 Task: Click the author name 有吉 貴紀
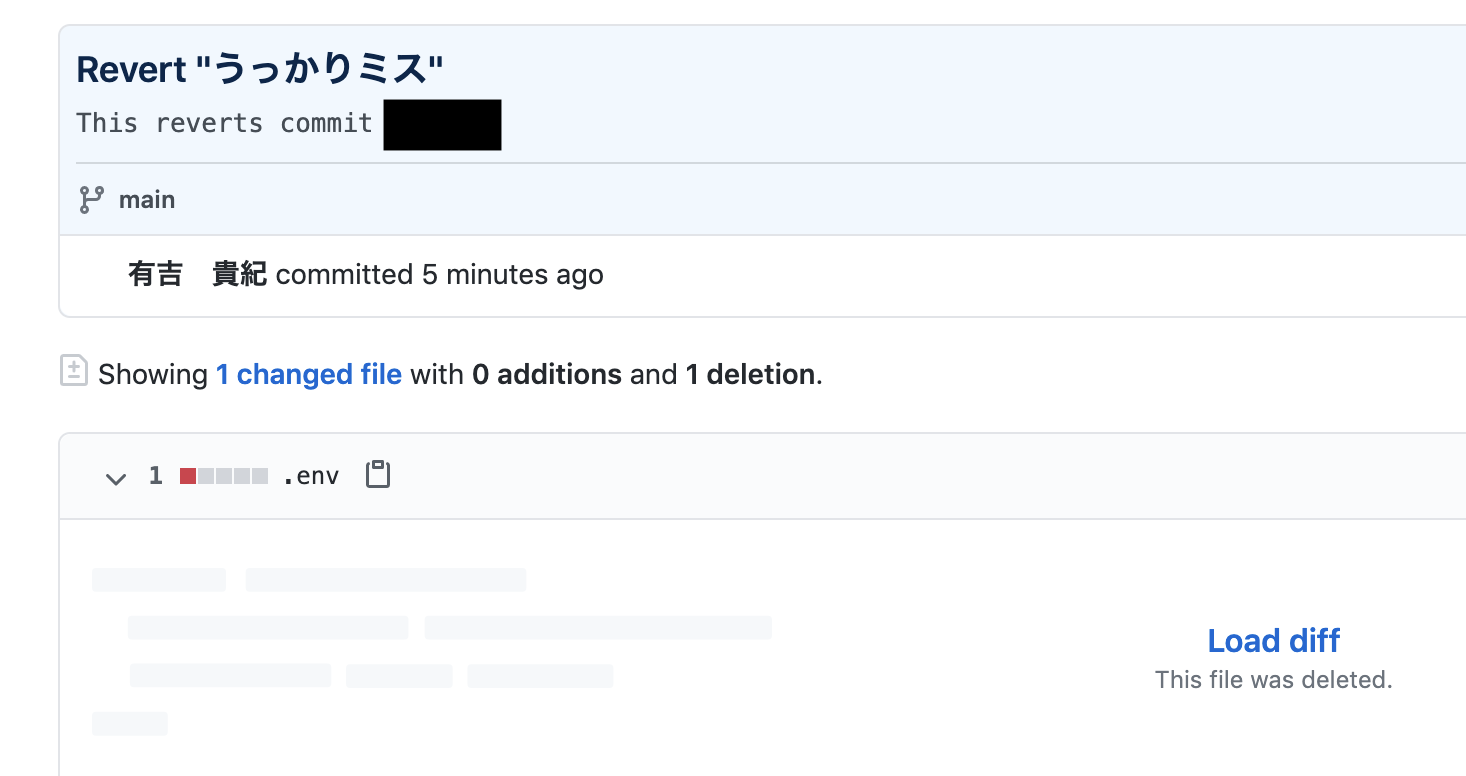197,275
